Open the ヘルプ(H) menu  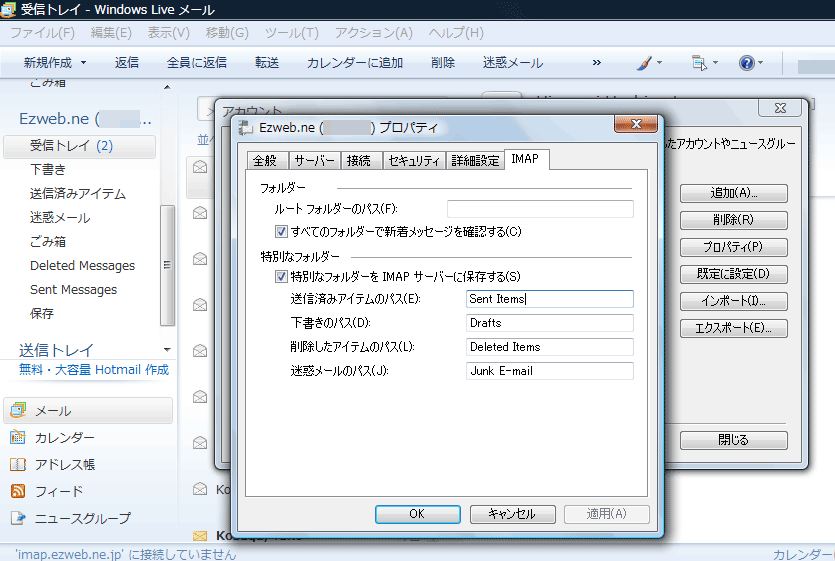coord(456,33)
